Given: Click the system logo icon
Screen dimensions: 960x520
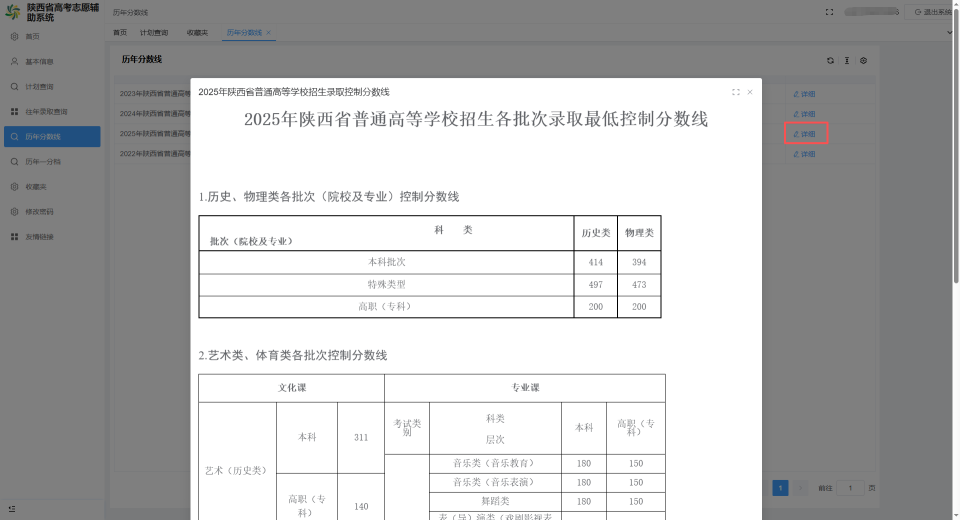Looking at the screenshot, I should tap(12, 12).
